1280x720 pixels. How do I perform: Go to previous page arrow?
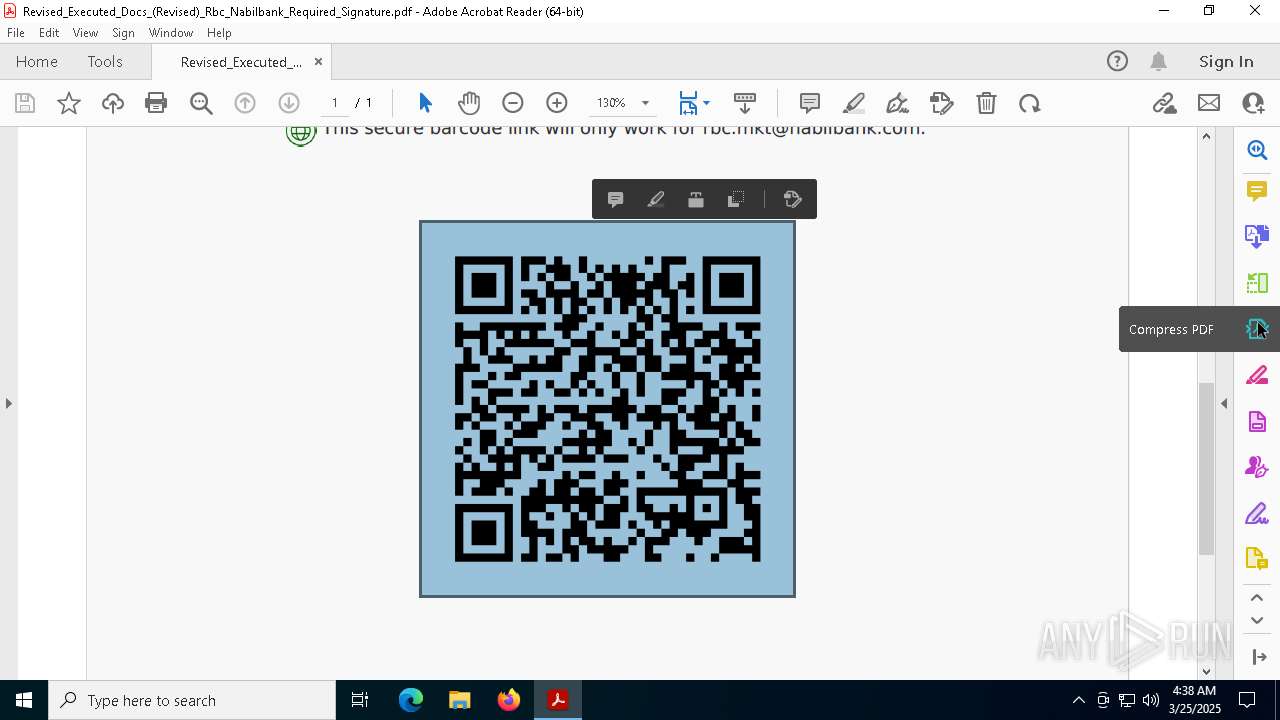[x=245, y=103]
